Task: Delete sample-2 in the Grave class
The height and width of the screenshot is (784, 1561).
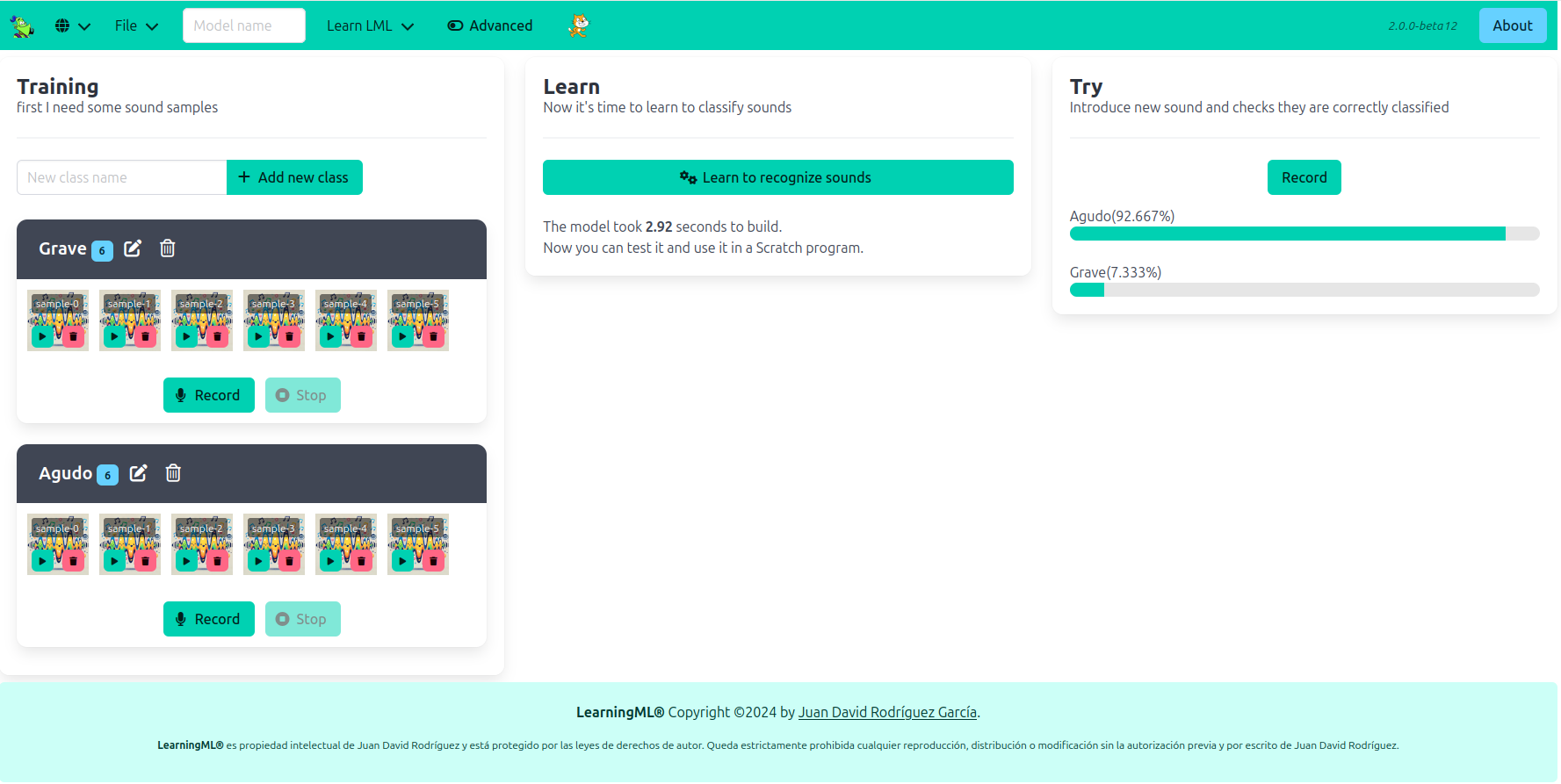Action: pos(217,336)
